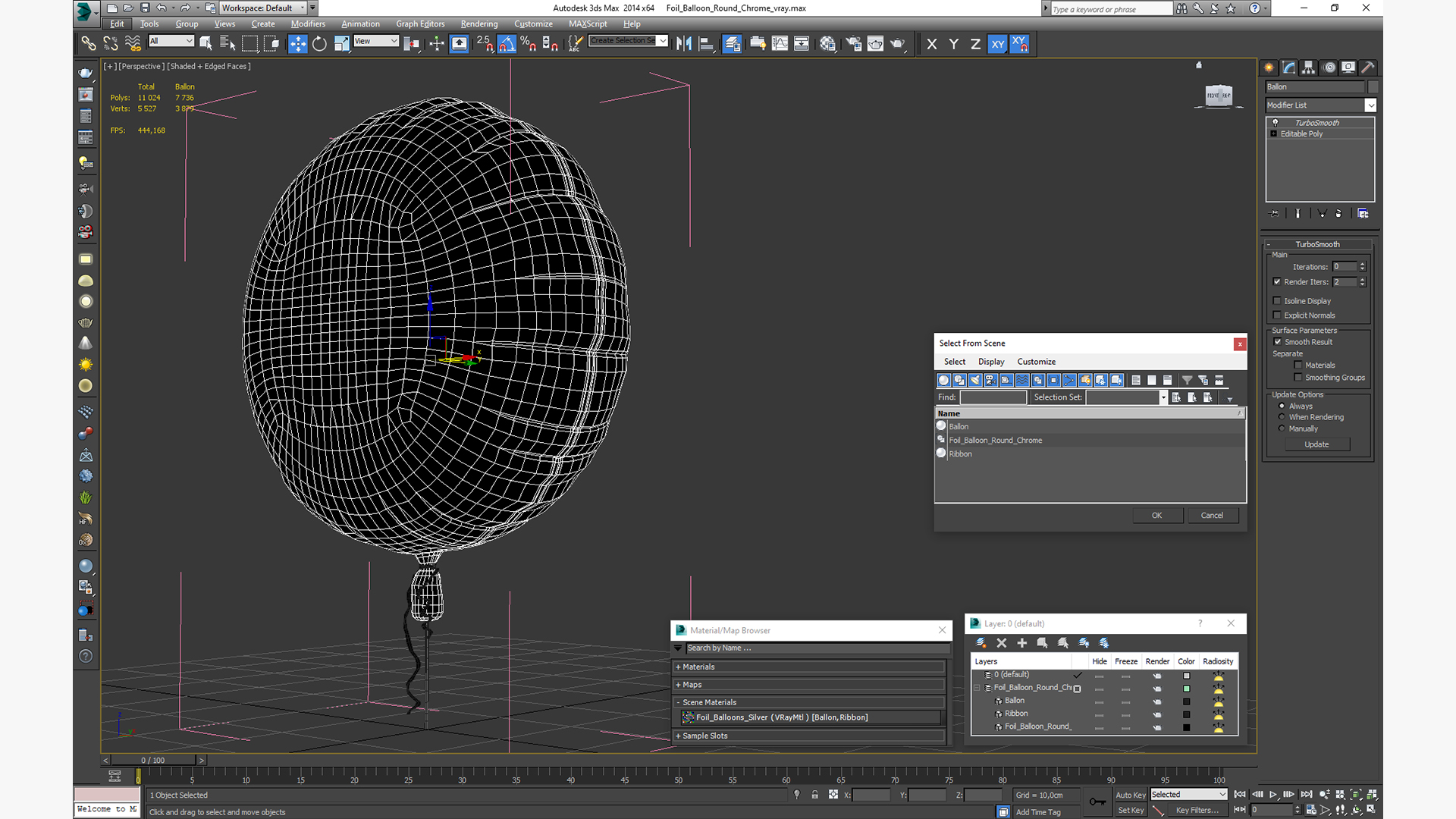Open the selection filter All dropdown
The image size is (1456, 819).
[171, 41]
